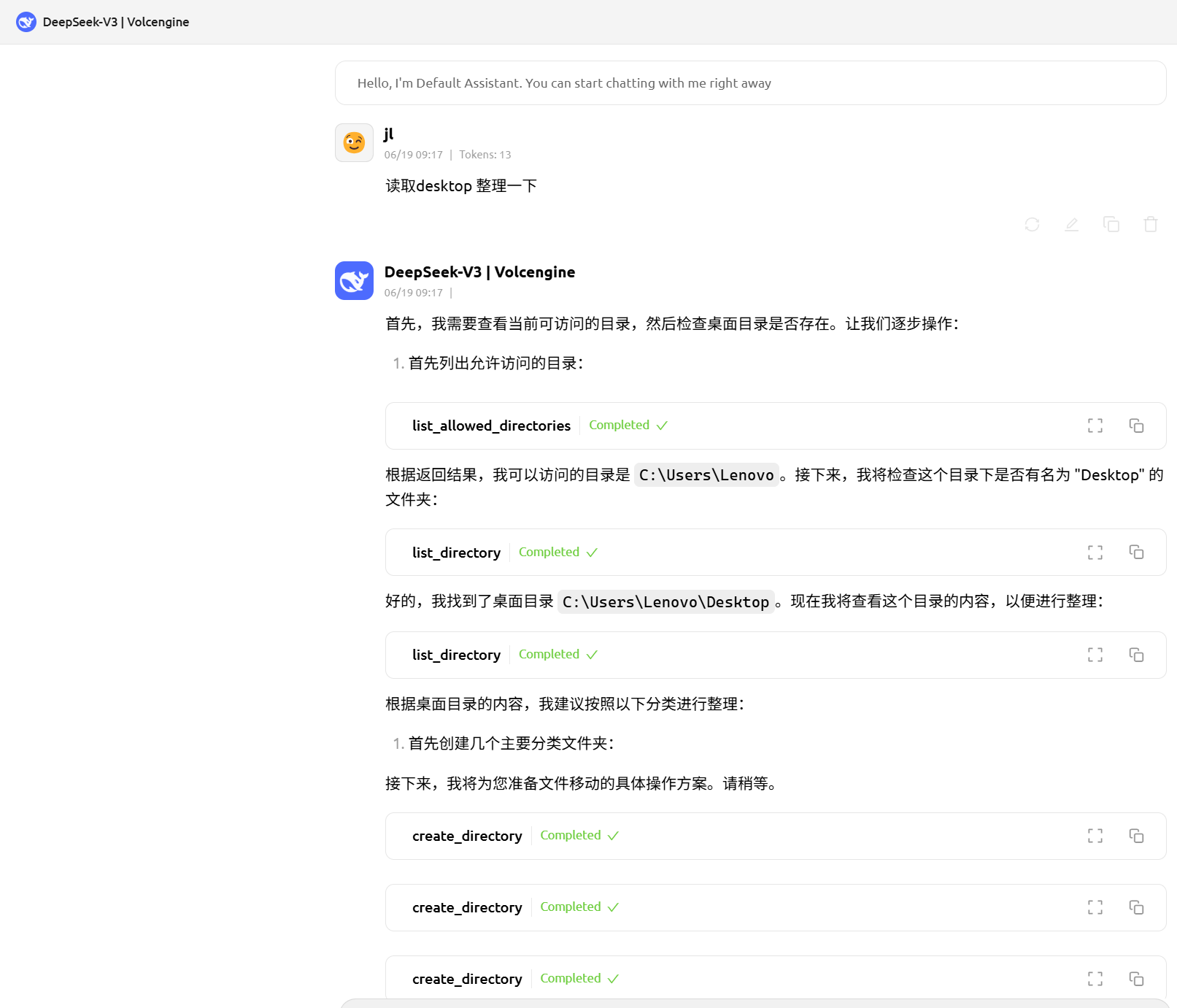Expand the list_allowed_directories tool result
Viewport: 1177px width, 1008px height.
click(x=1095, y=426)
